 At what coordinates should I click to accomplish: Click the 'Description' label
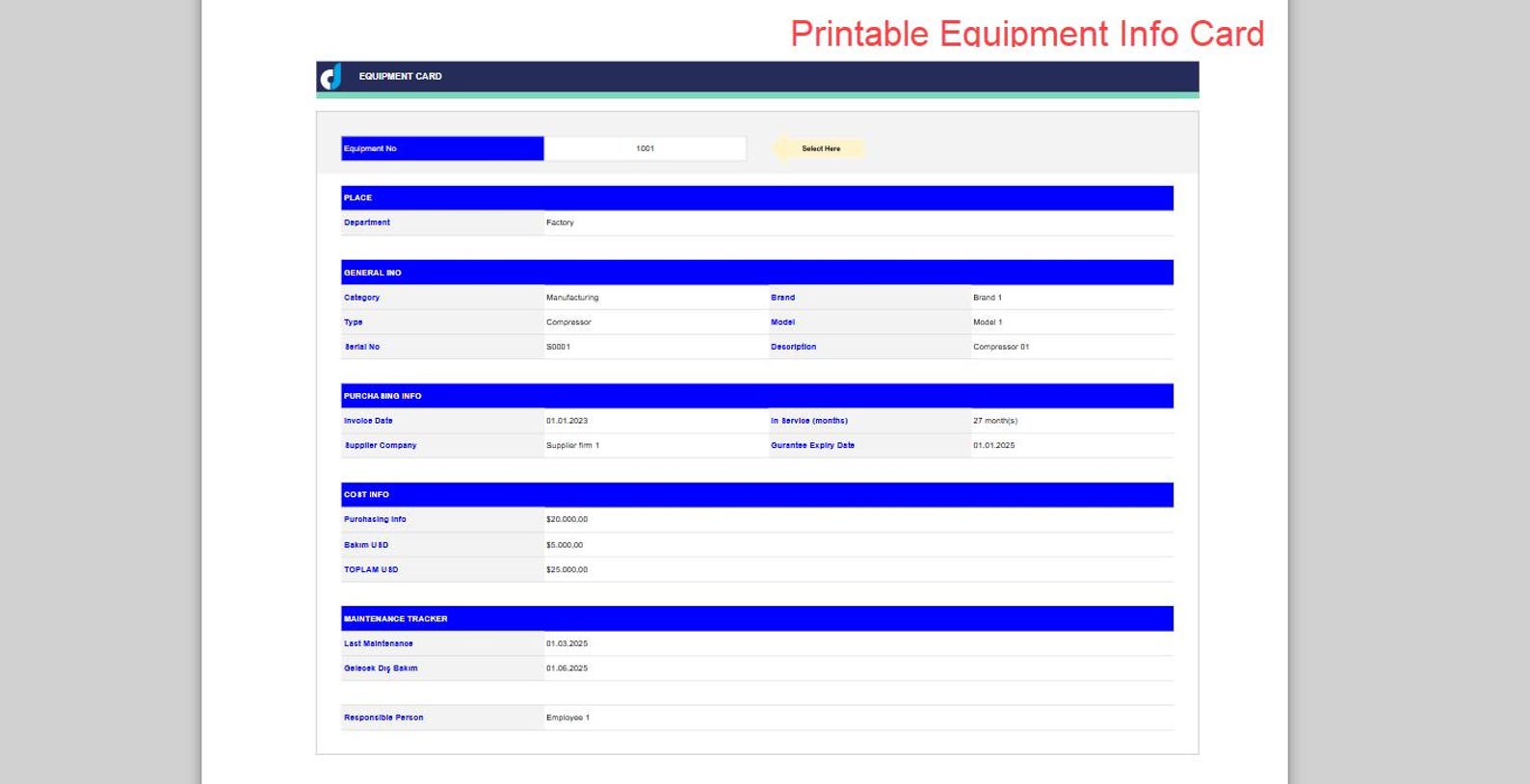tap(793, 347)
